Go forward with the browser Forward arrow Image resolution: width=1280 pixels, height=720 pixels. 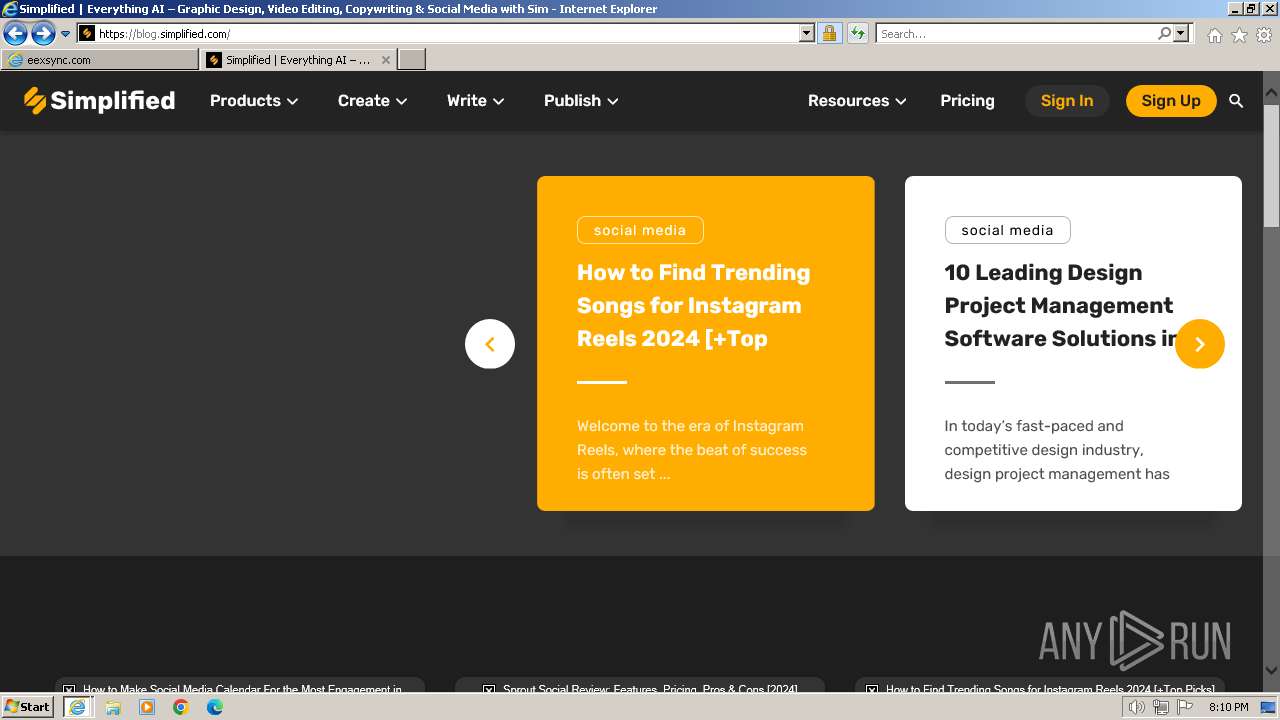point(43,34)
